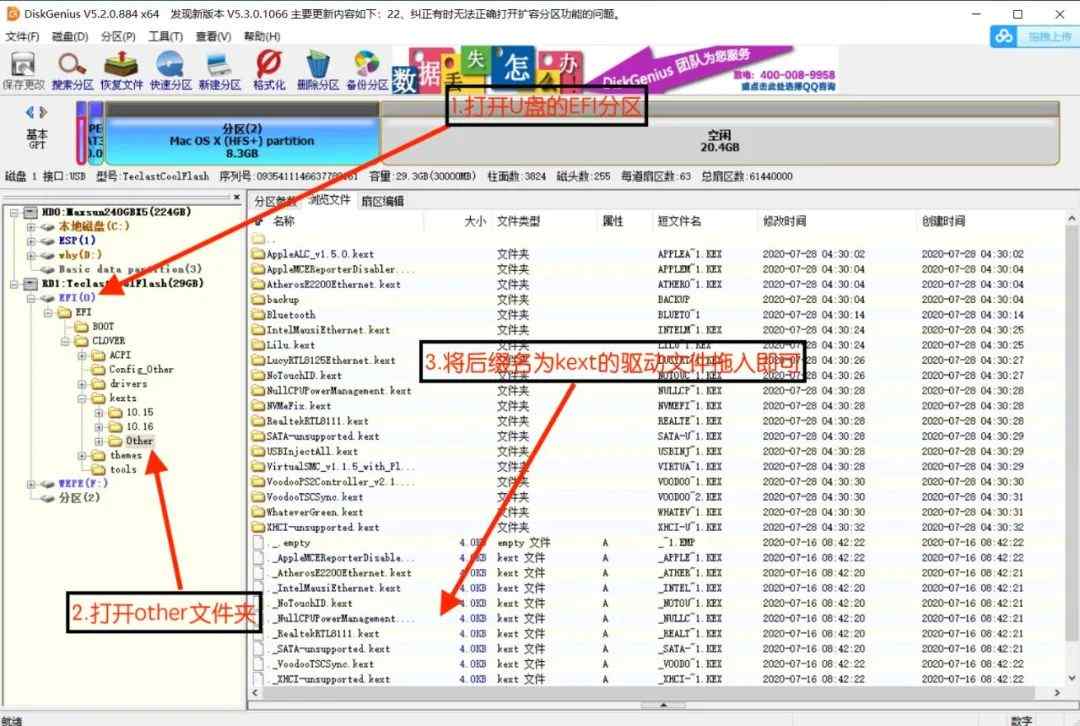Click the cloud upload icon at top right
1080x726 pixels.
click(x=1004, y=37)
